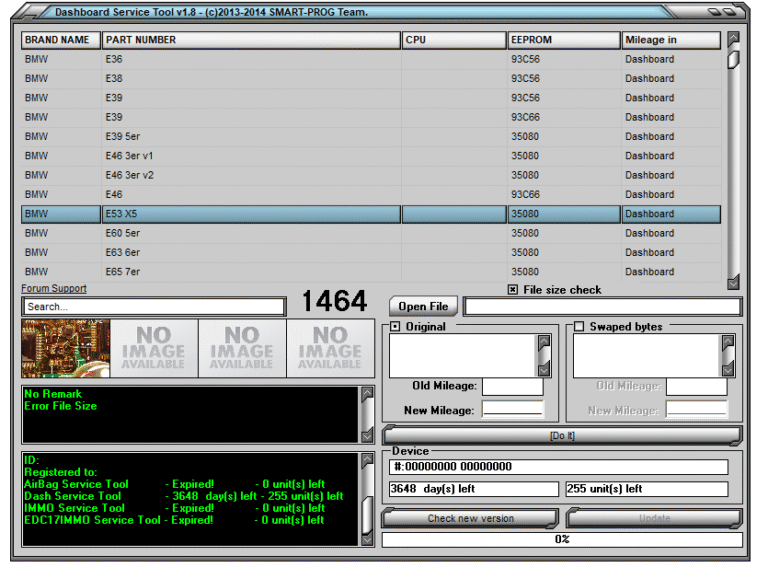Screen dimensions: 768x579
Task: Click the CPU column header
Action: coord(454,40)
